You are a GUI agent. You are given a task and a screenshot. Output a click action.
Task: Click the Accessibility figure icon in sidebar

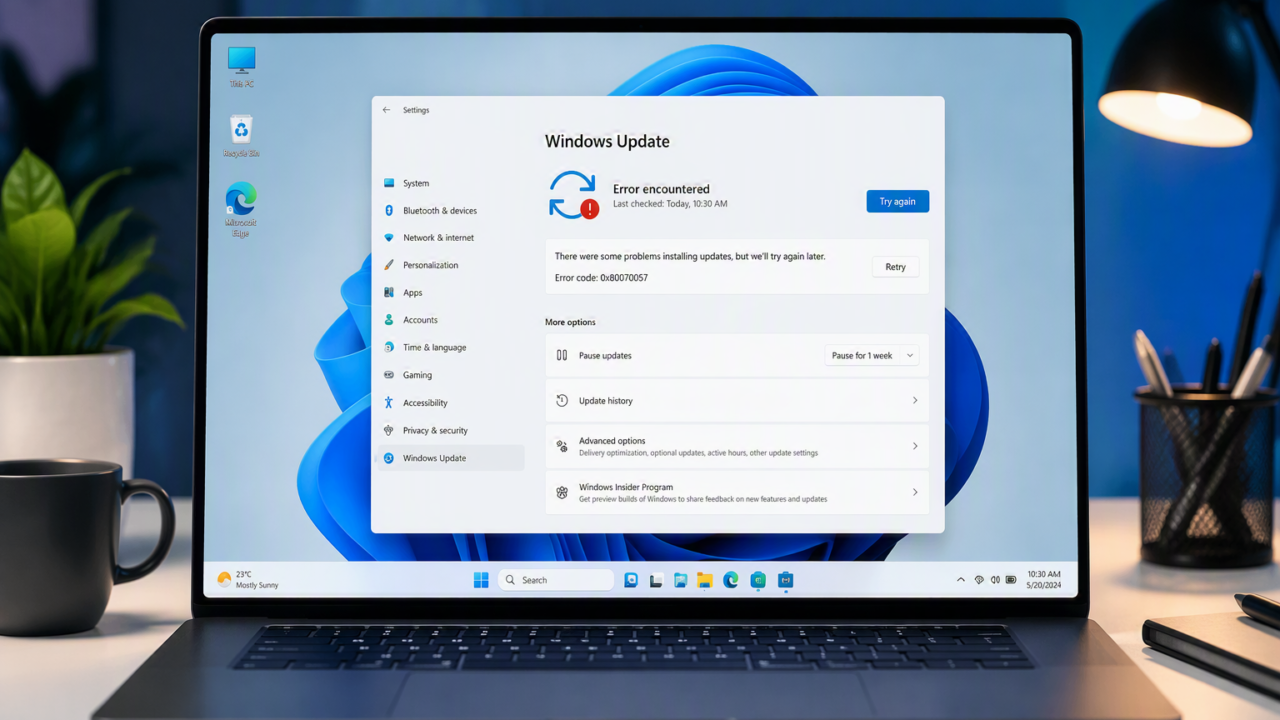389,402
